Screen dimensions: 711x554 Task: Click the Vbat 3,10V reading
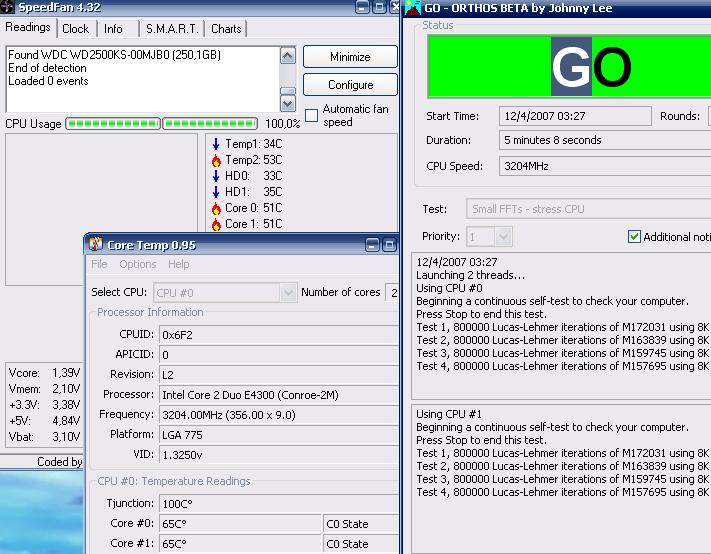tap(44, 437)
